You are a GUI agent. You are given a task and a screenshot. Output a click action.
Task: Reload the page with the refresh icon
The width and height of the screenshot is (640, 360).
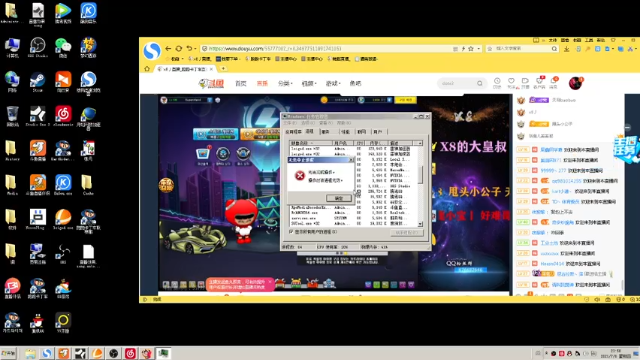[x=179, y=49]
